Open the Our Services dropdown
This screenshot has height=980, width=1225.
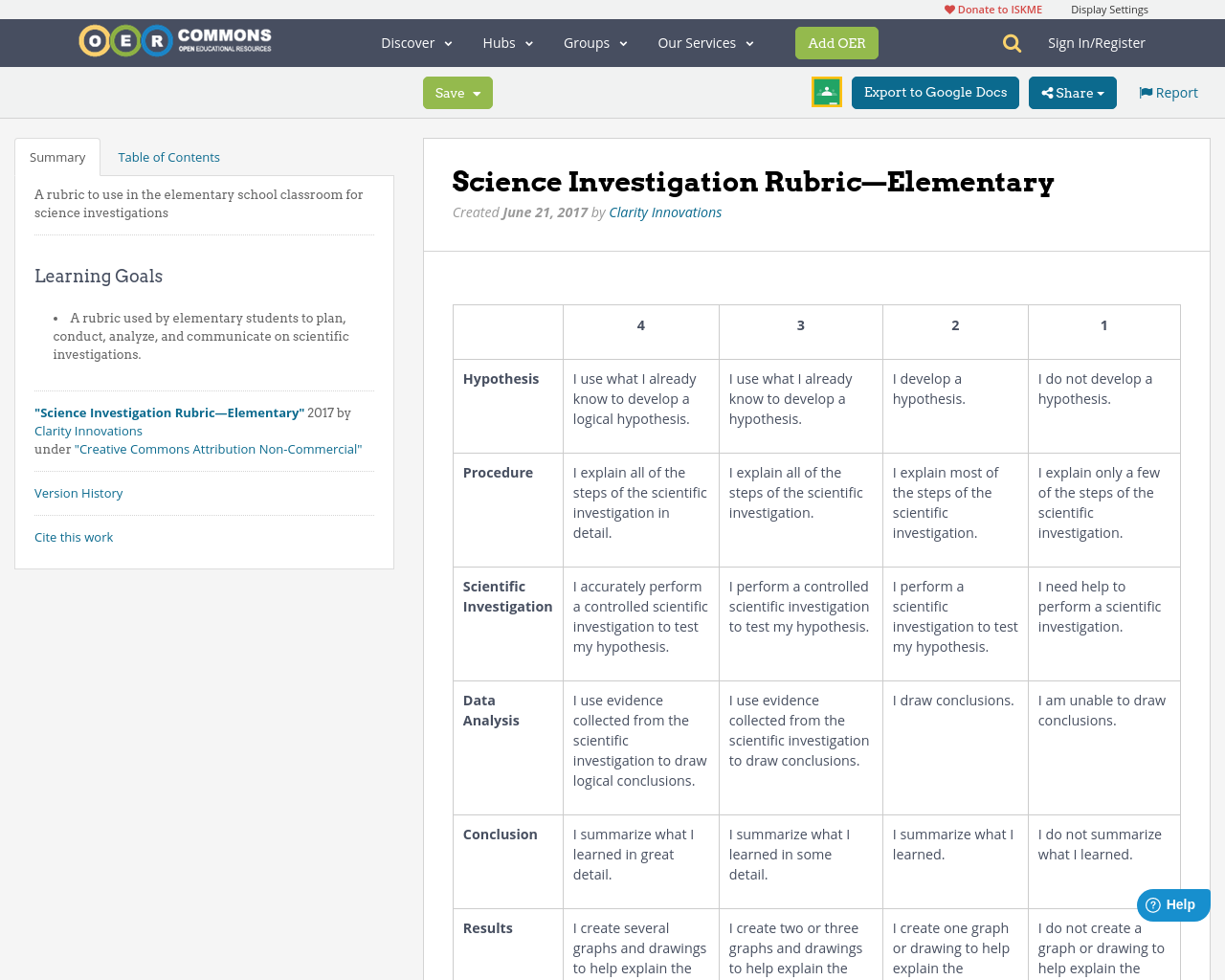point(703,42)
